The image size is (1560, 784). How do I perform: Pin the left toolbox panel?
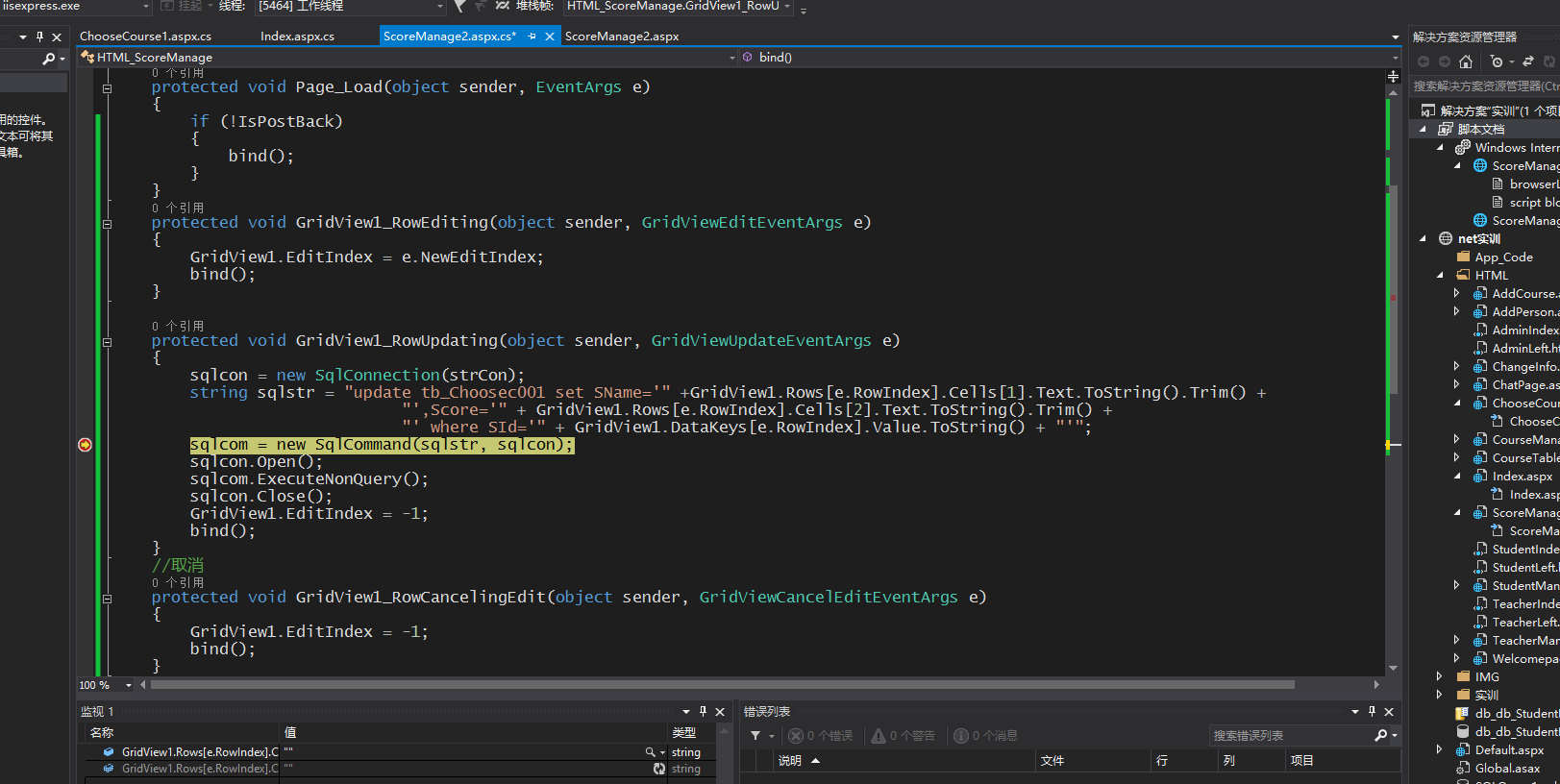tap(39, 37)
